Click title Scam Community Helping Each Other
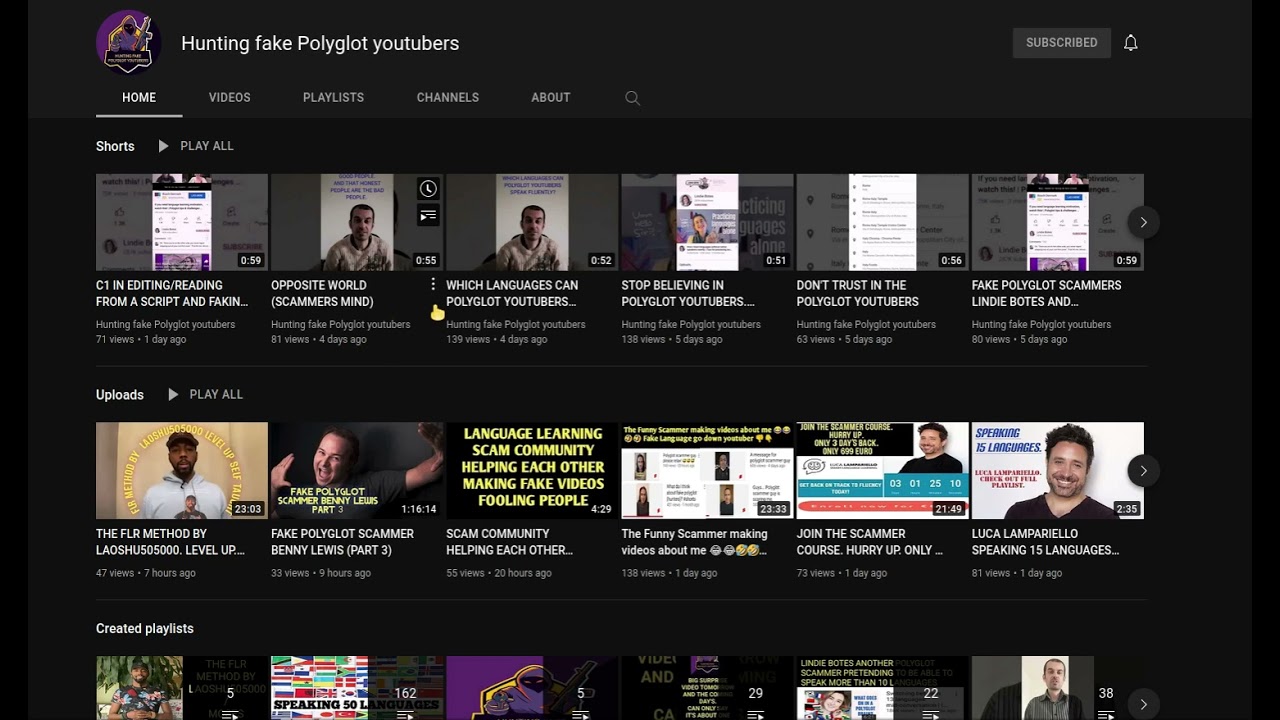 (510, 542)
